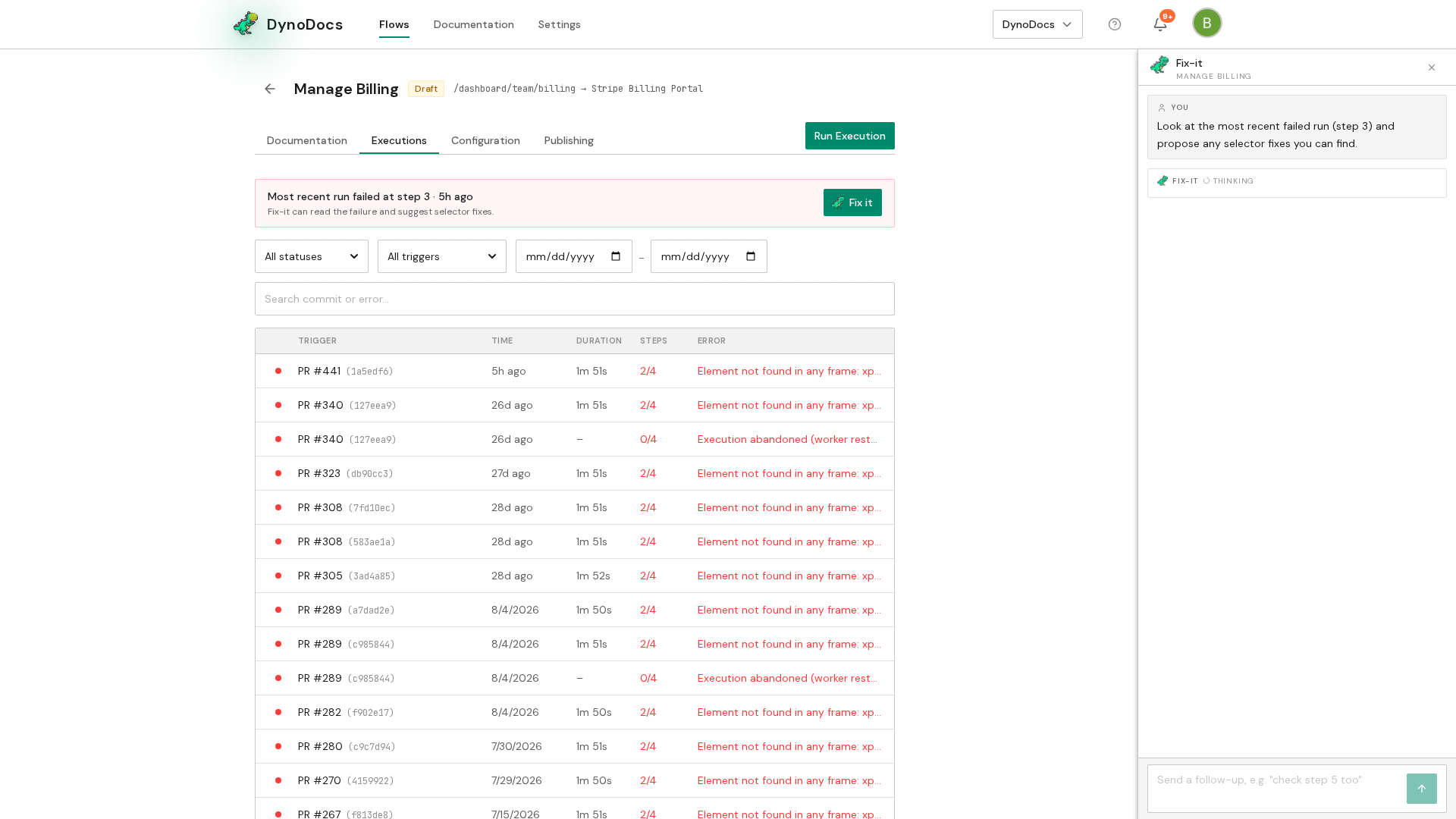Screen dimensions: 1456x819
Task: Focus the Search commit or error field
Action: pos(575,299)
